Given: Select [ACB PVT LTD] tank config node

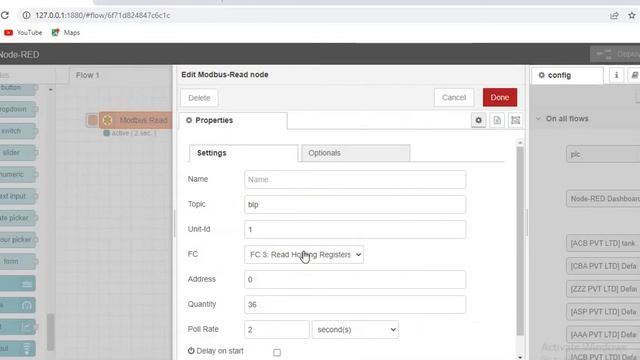Looking at the screenshot, I should tap(603, 243).
